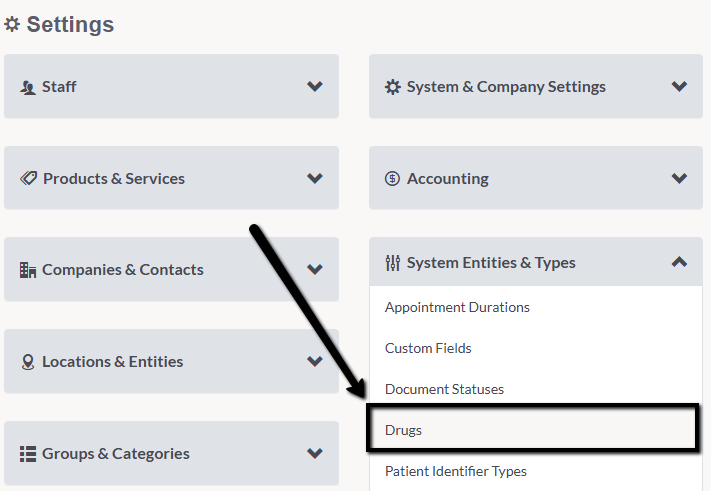Expand Products & Services with its chevron
Screen dimensions: 711x491
[315, 178]
